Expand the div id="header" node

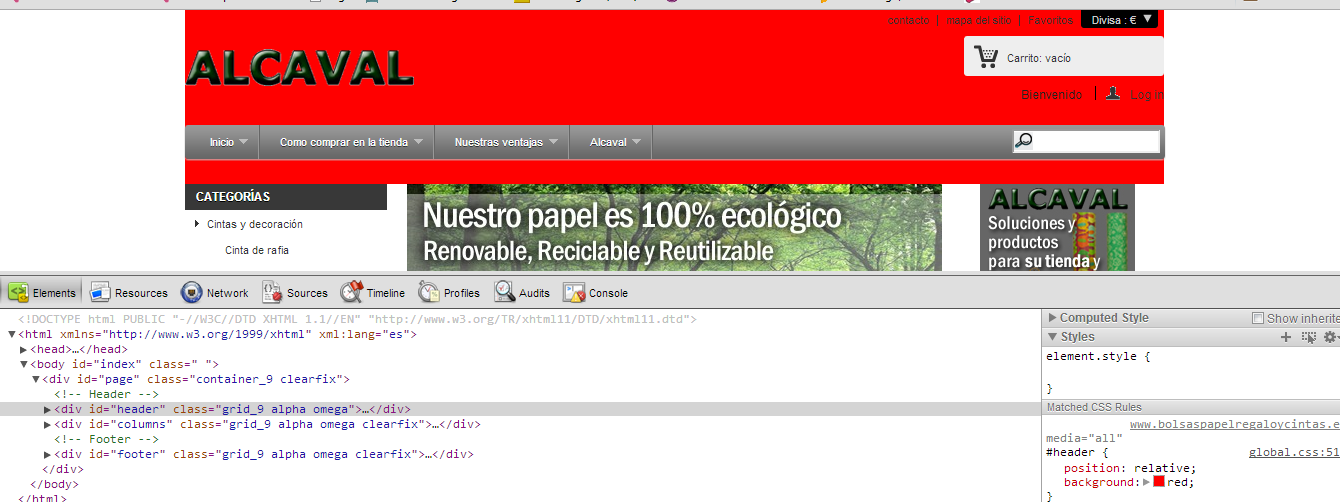coord(48,409)
